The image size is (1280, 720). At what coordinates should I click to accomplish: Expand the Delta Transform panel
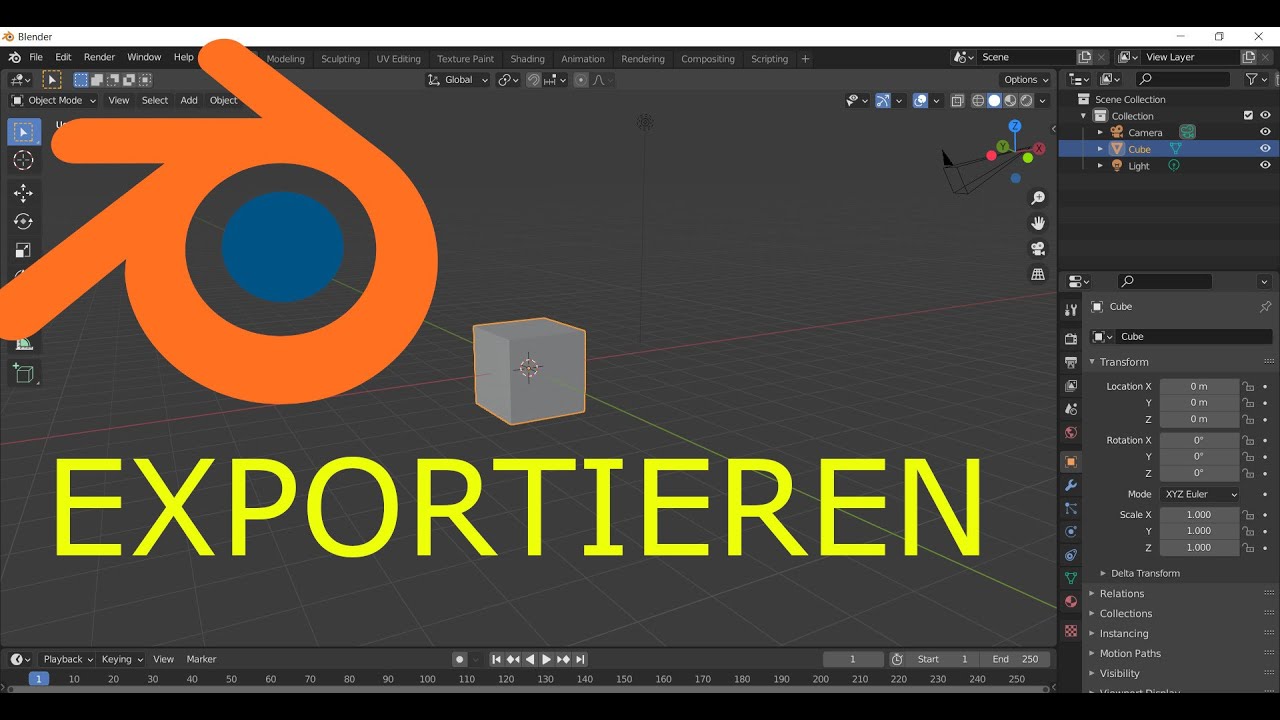pyautogui.click(x=1145, y=573)
